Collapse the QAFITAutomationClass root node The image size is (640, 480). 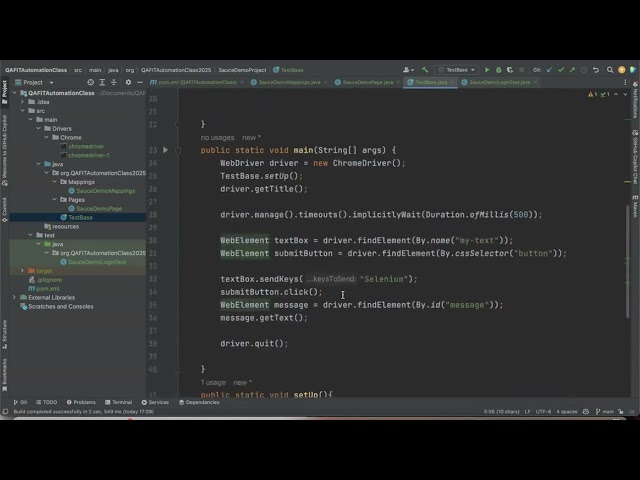tap(15, 93)
